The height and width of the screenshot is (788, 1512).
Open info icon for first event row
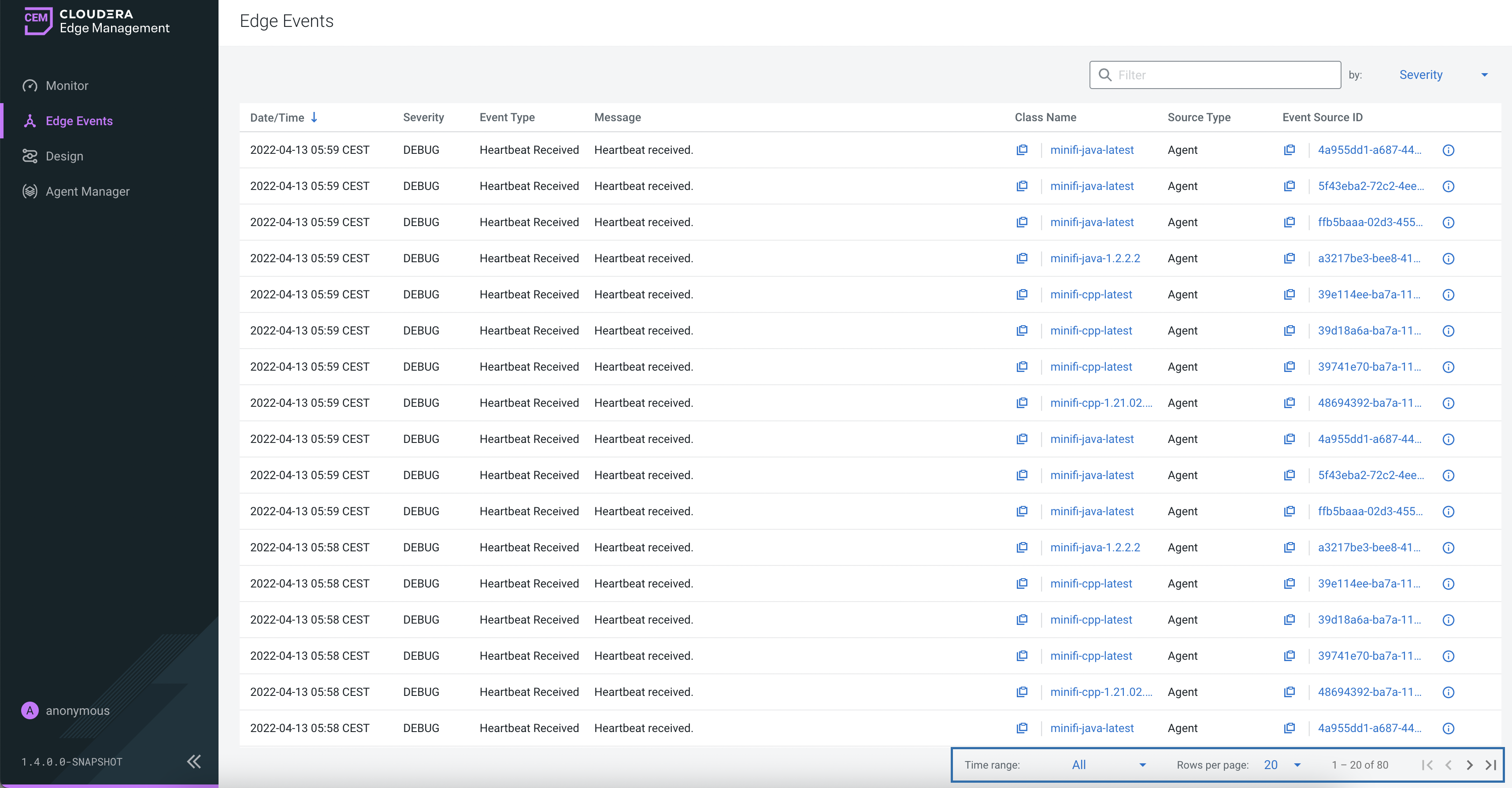[x=1448, y=150]
